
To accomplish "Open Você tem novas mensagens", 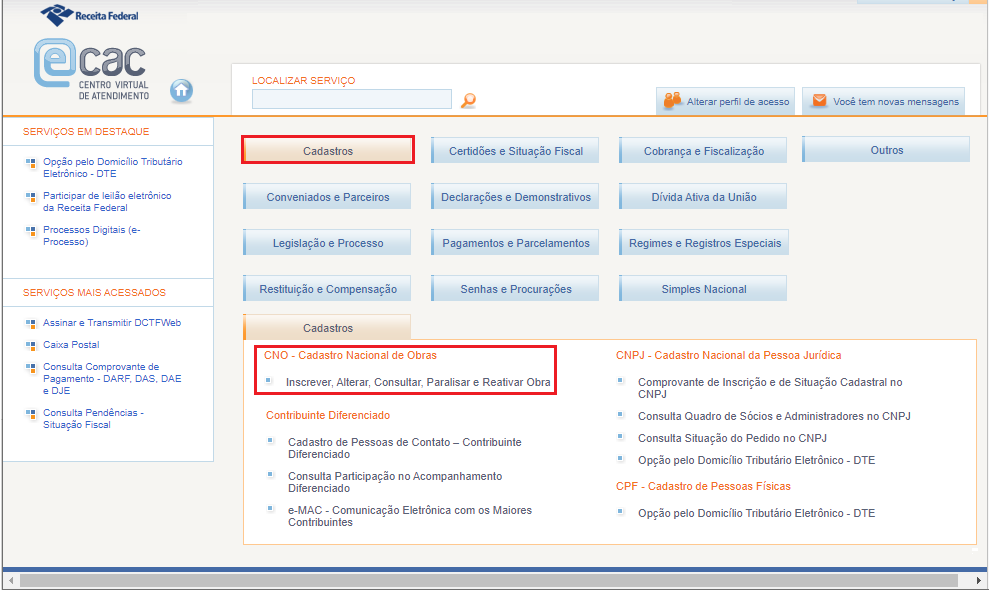I will pyautogui.click(x=883, y=101).
